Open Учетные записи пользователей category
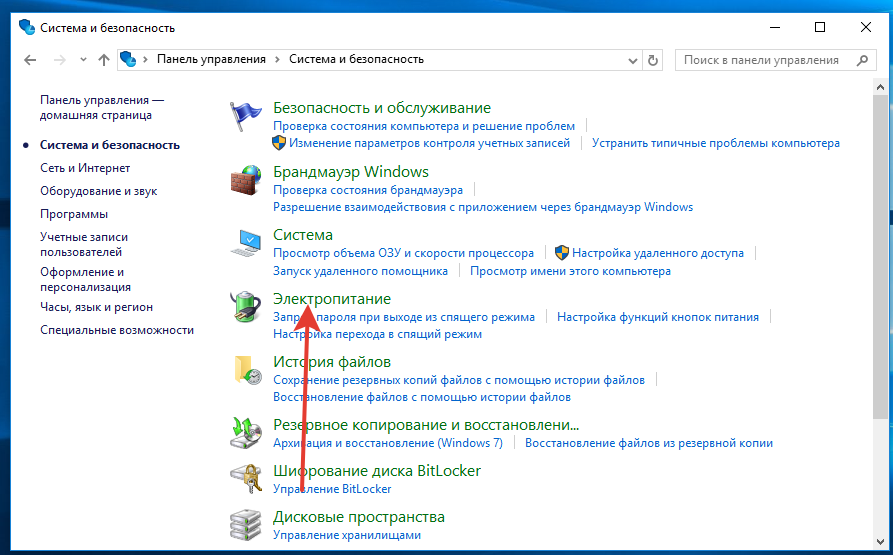Viewport: 893px width, 555px height. [x=84, y=244]
